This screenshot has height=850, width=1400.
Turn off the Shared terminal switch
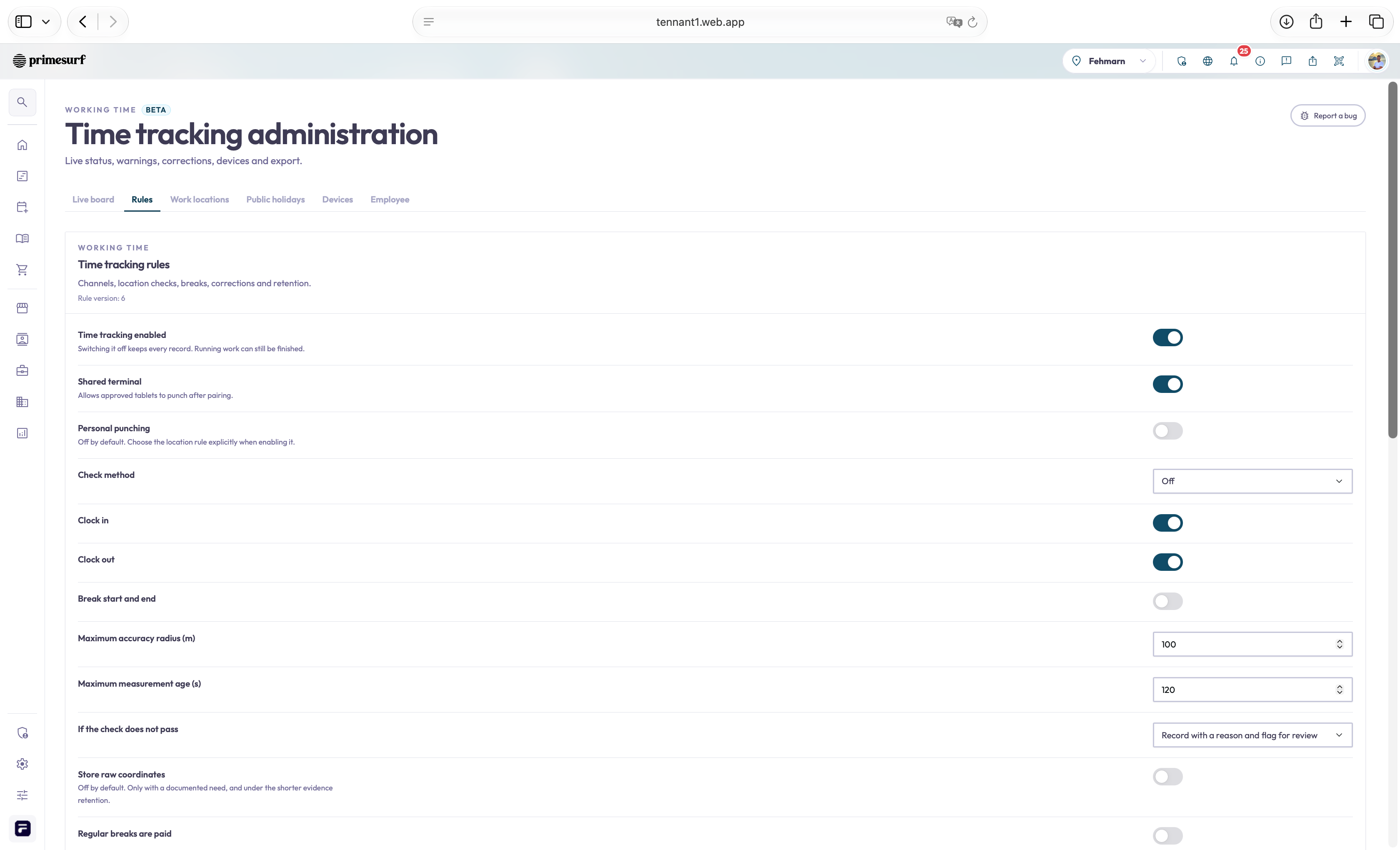tap(1167, 384)
